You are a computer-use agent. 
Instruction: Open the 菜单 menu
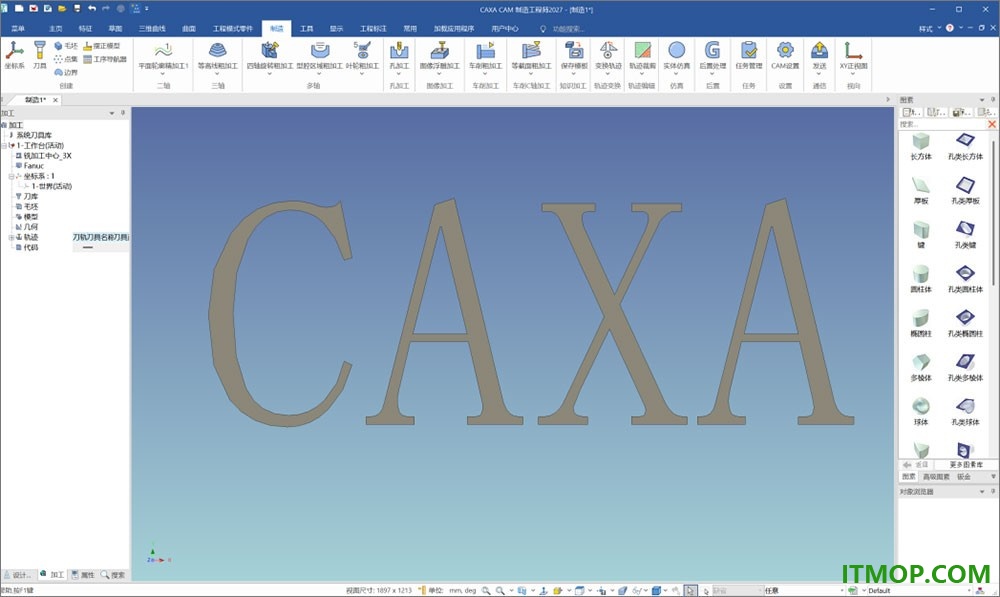[18, 29]
